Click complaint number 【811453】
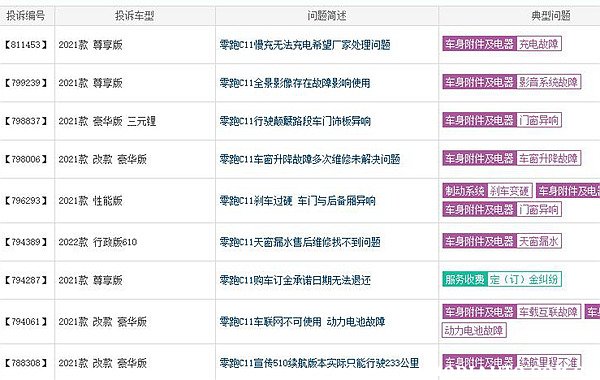Viewport: 600px width, 380px height. [26, 45]
